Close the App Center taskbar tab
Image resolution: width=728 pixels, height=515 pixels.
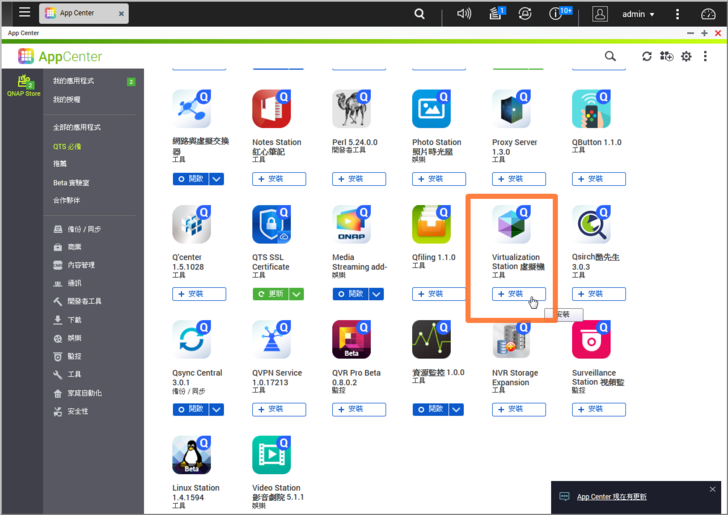click(121, 14)
